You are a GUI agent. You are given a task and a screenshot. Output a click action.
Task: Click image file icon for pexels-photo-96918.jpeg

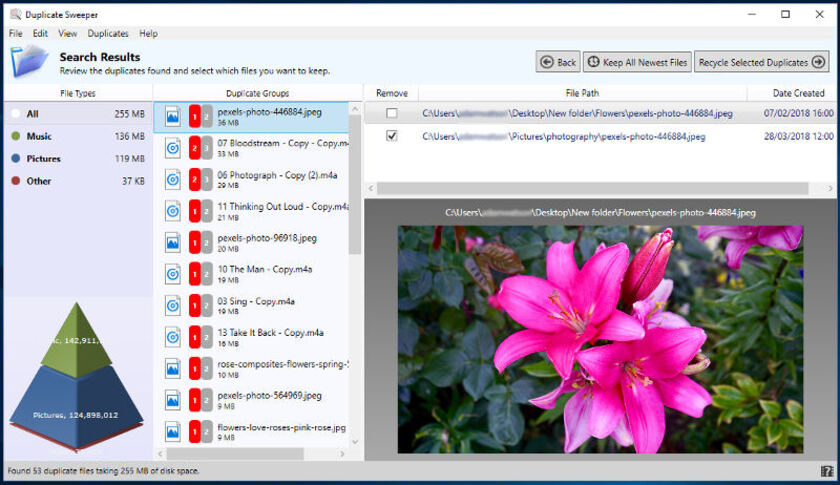(x=172, y=243)
